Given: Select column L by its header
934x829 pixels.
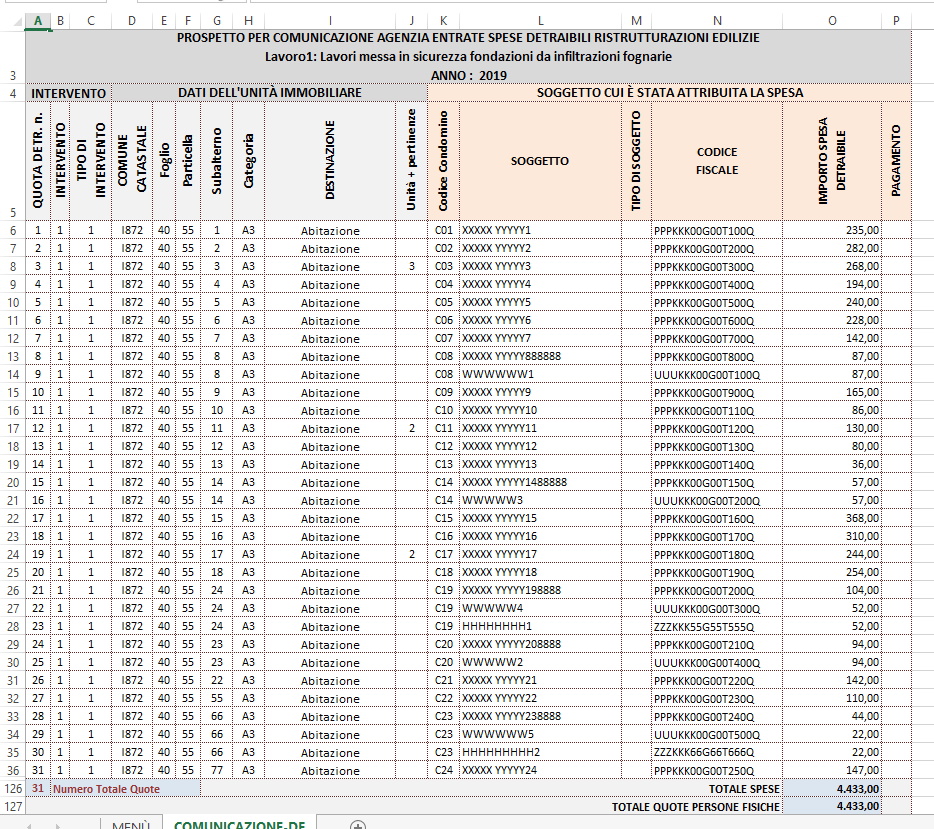Looking at the screenshot, I should pos(540,21).
